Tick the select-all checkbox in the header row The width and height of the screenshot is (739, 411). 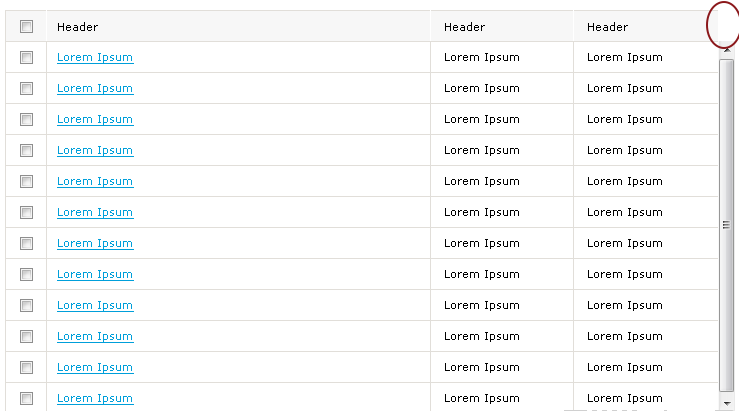tap(26, 27)
